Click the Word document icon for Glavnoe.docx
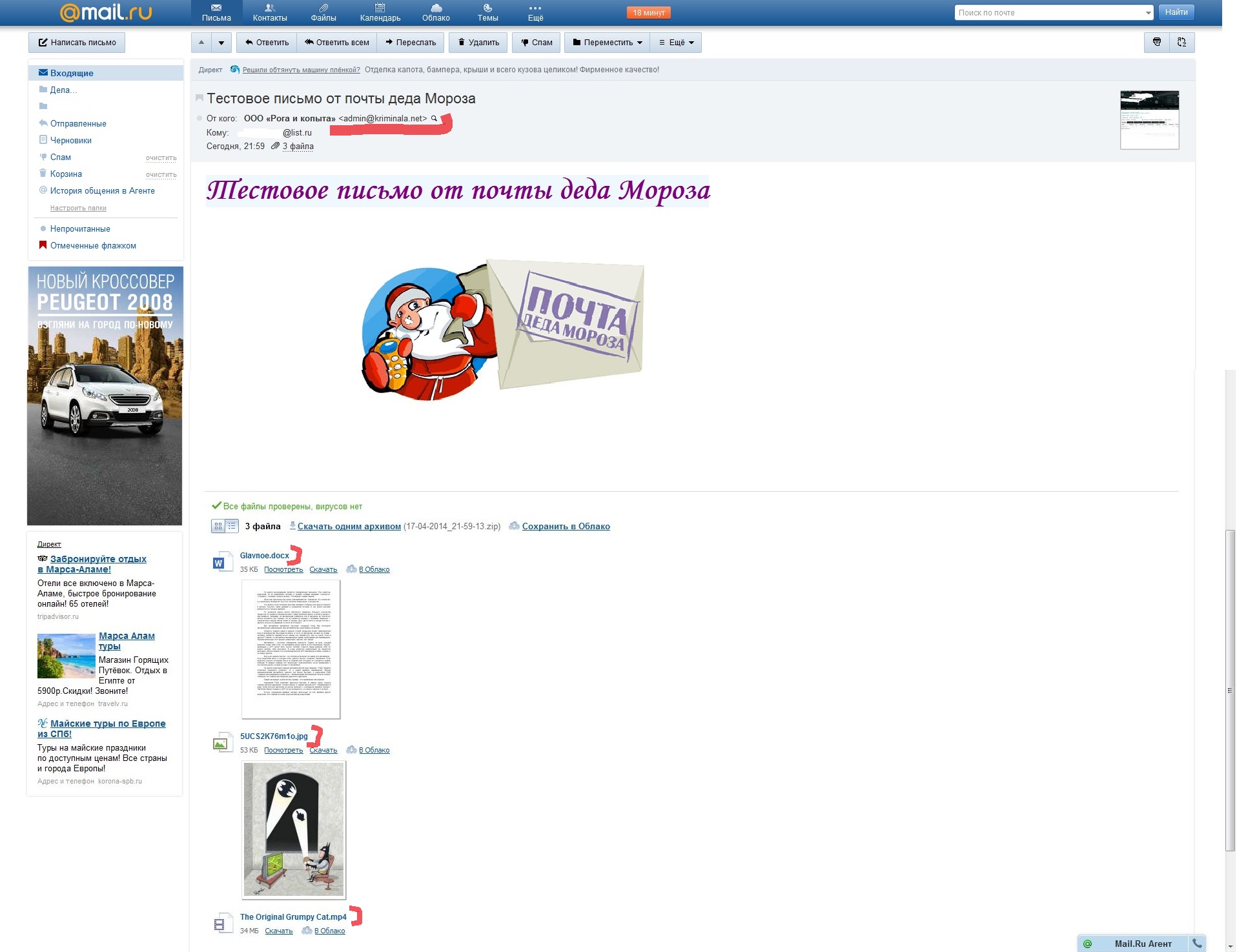Image resolution: width=1237 pixels, height=952 pixels. [x=221, y=562]
